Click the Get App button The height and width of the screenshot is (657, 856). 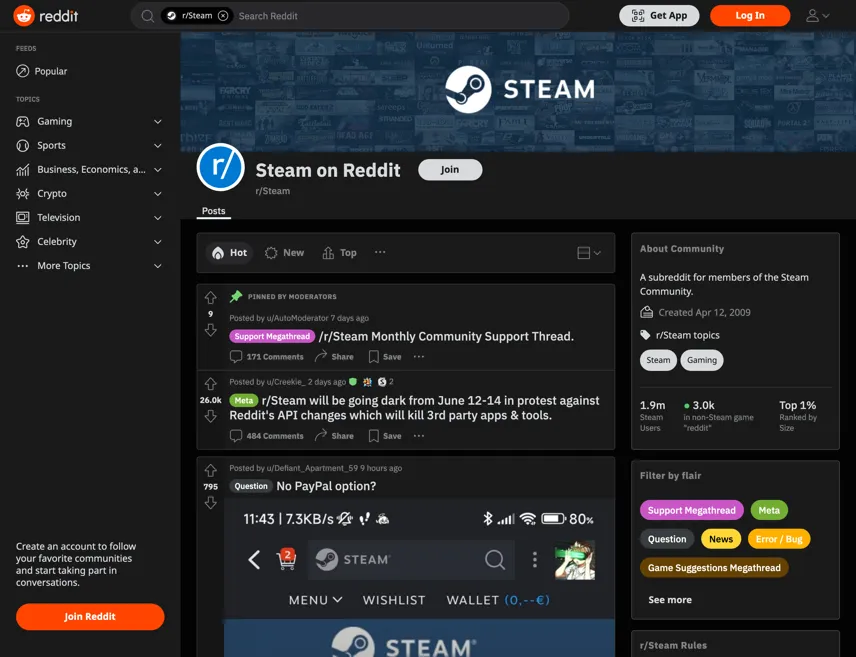pos(659,16)
